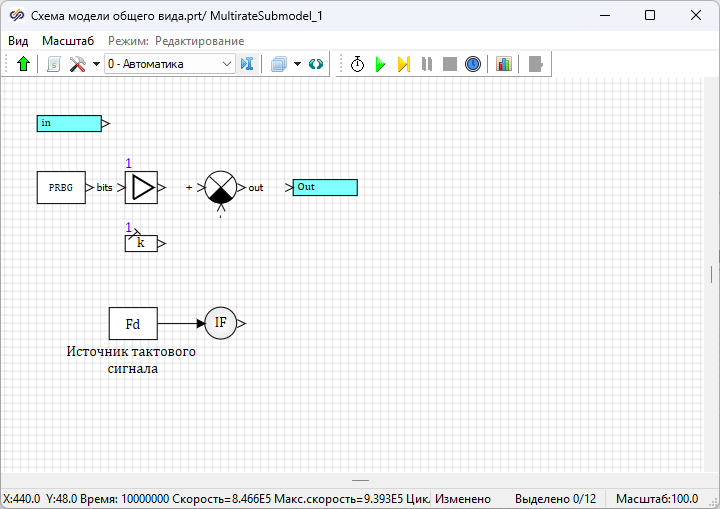The image size is (720, 509).
Task: Click the stopwatch toolbar icon
Action: pyautogui.click(x=357, y=64)
